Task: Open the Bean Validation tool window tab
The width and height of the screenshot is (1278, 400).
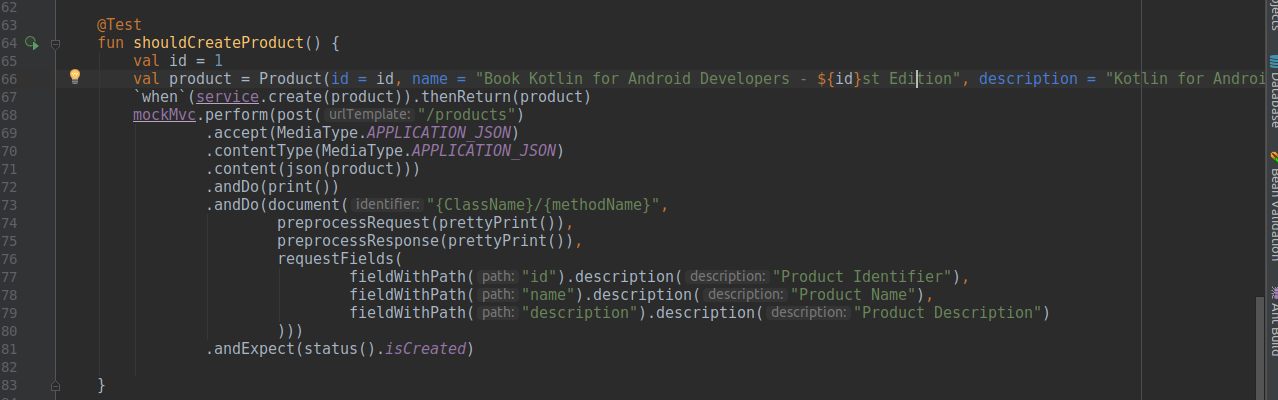Action: click(x=1272, y=205)
